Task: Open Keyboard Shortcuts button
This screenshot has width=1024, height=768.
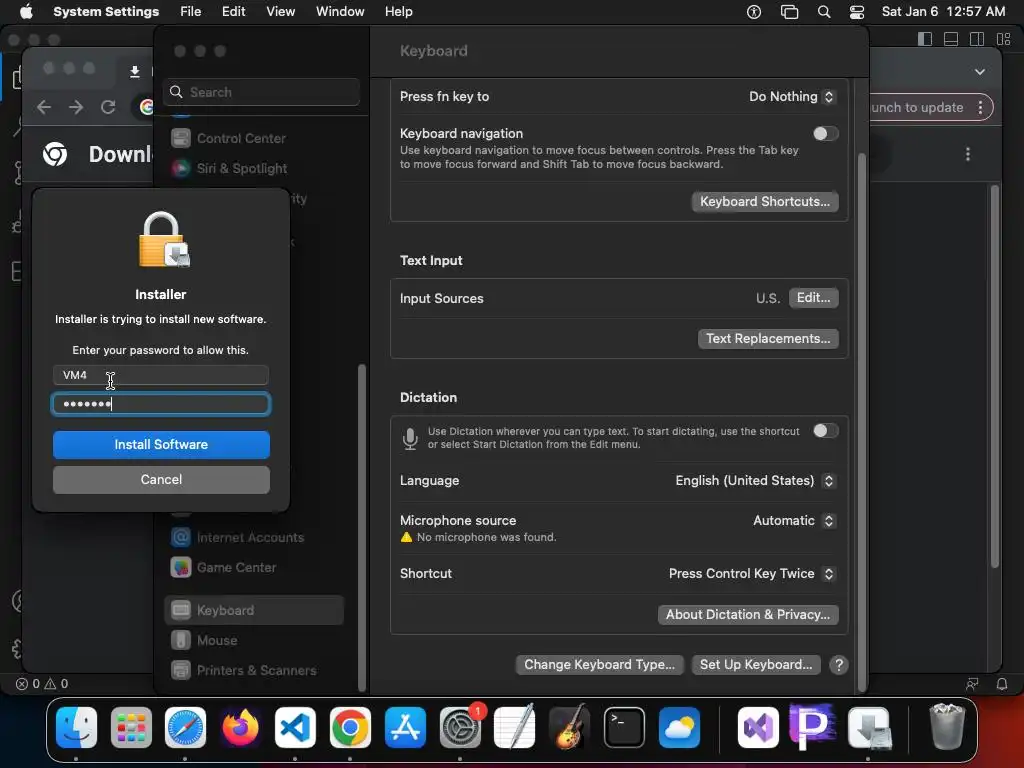Action: (x=765, y=202)
